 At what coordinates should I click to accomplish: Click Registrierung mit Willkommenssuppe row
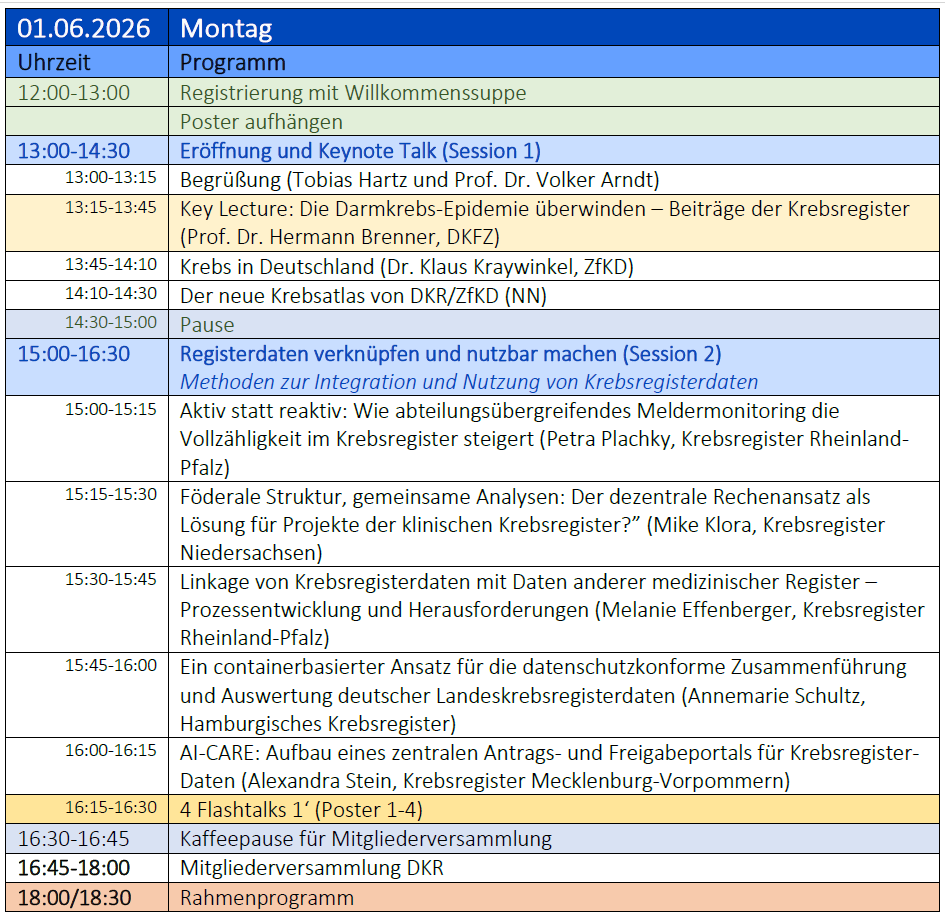353,93
